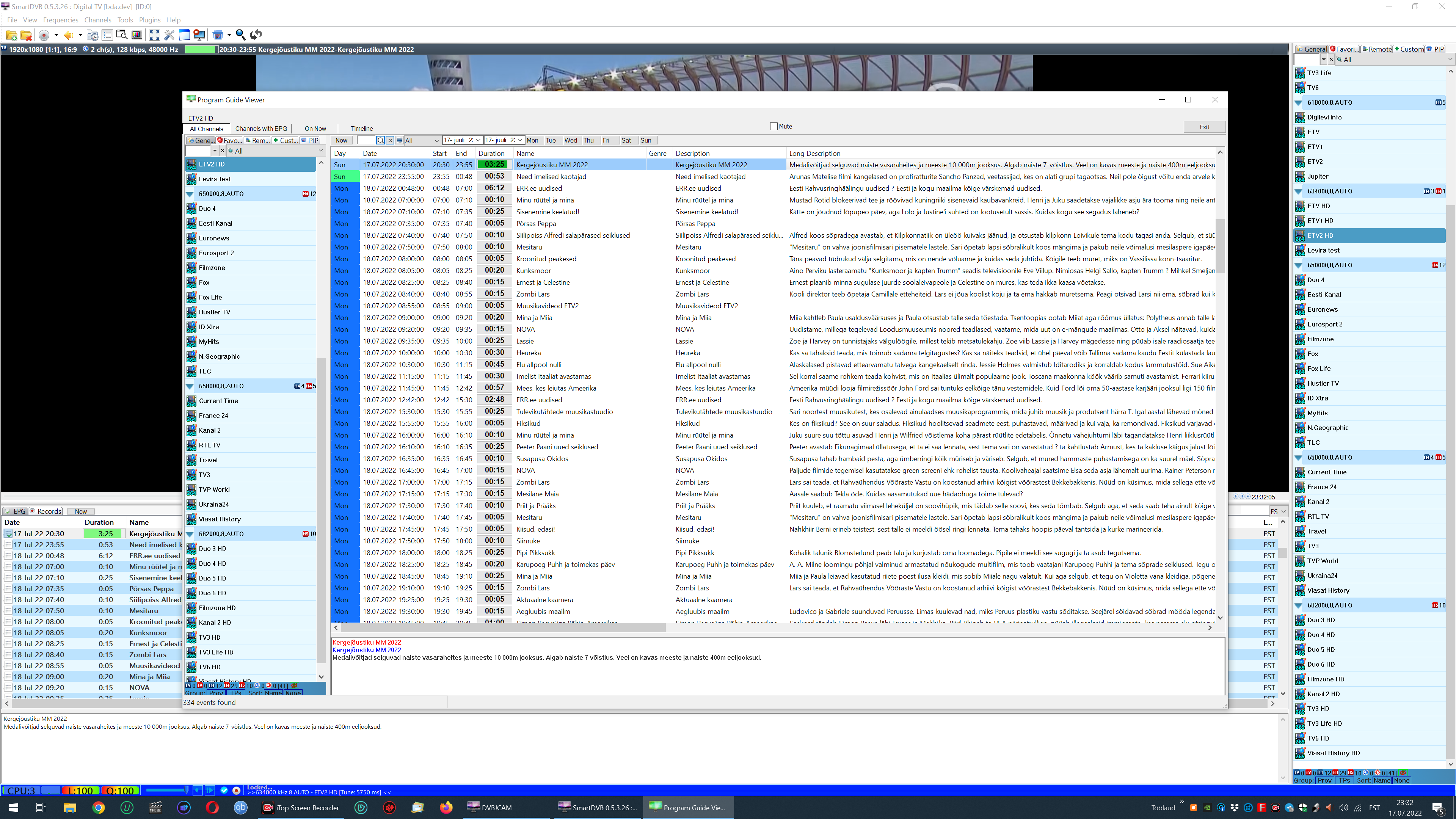Viewport: 1456px width, 819px height.
Task: Click the previous arrow in bottom status bar
Action: (197, 790)
